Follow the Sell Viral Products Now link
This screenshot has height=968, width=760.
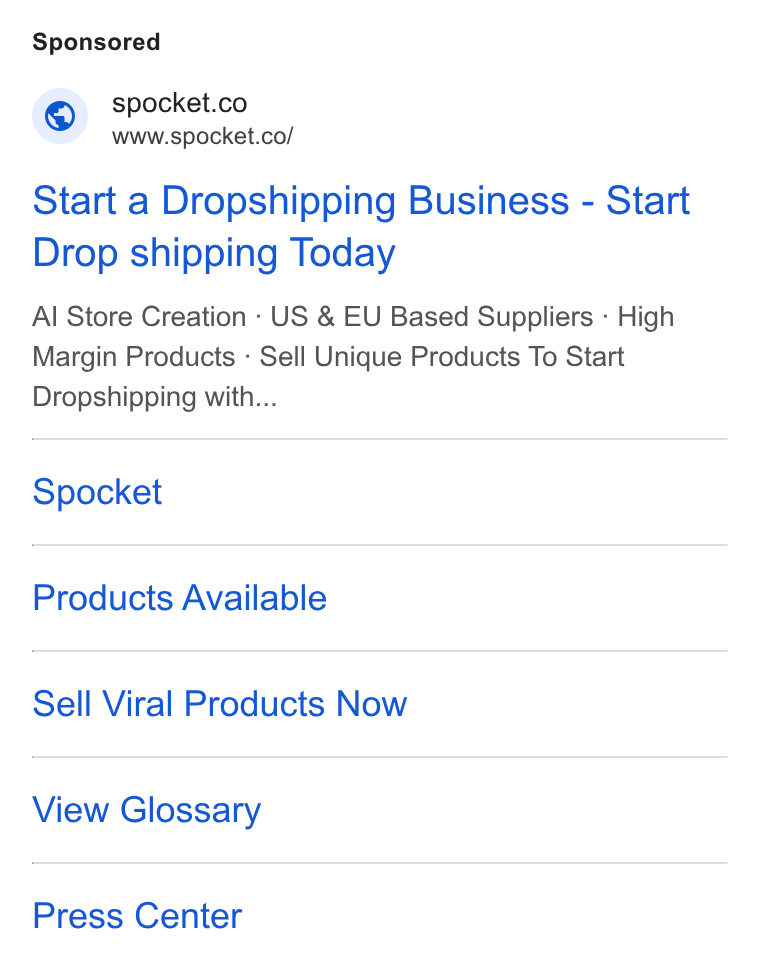coord(220,704)
